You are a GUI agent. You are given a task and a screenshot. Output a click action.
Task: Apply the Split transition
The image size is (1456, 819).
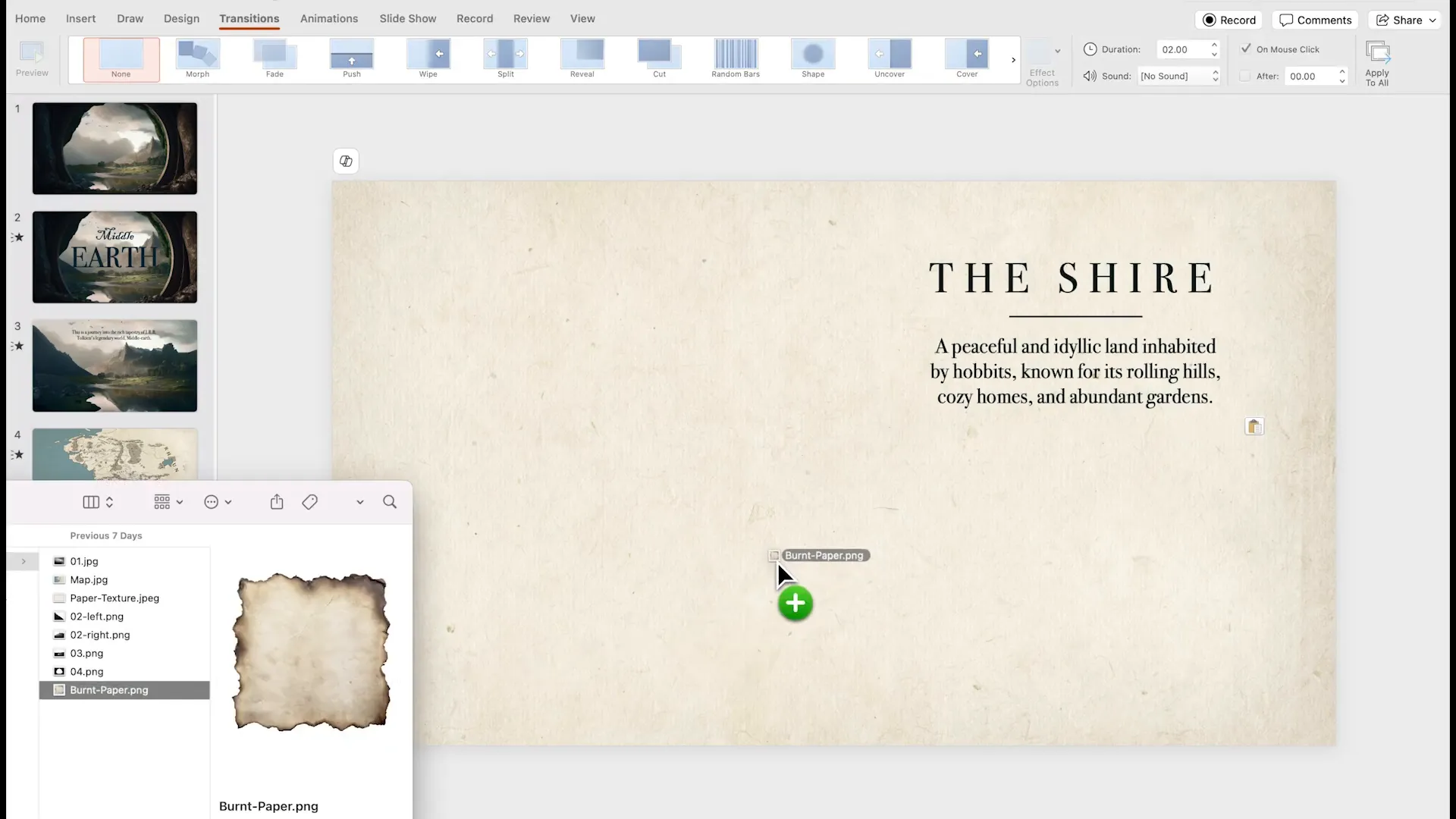click(506, 59)
